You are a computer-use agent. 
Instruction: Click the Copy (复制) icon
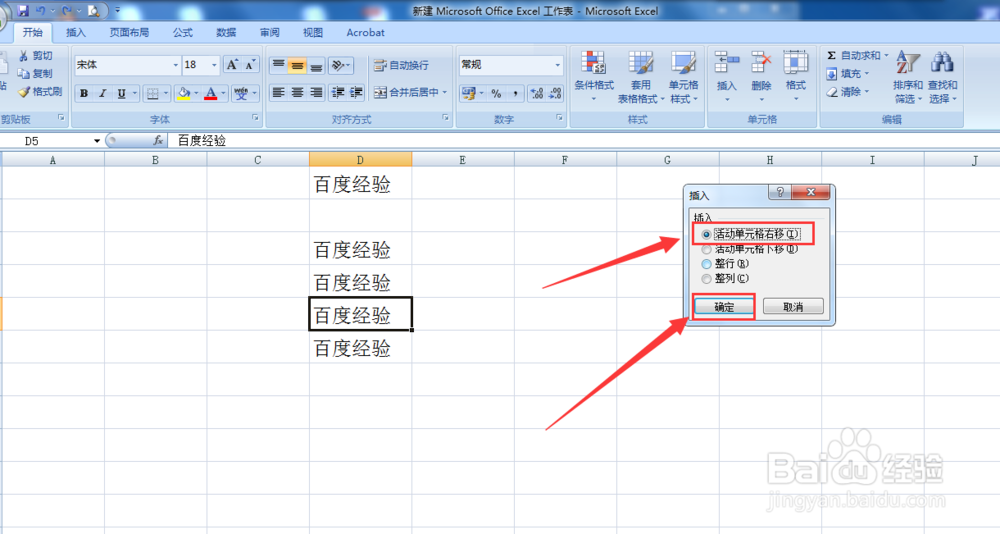[24, 74]
